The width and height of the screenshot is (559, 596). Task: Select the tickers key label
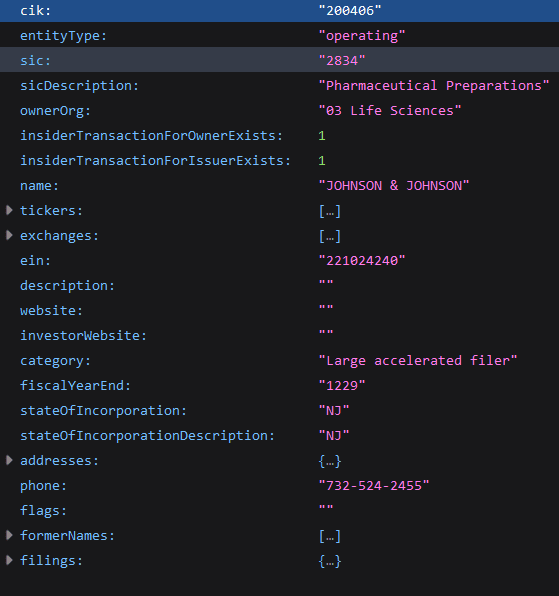point(51,210)
